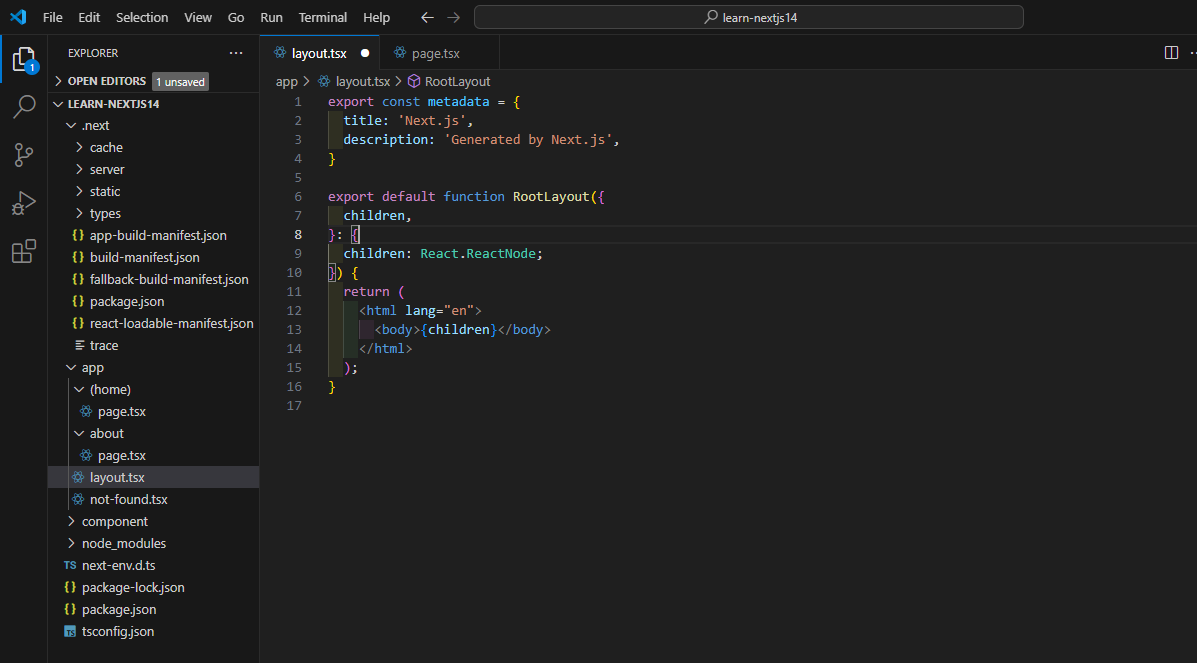Open page.tsx under (home) folder
The width and height of the screenshot is (1197, 663).
153,412
